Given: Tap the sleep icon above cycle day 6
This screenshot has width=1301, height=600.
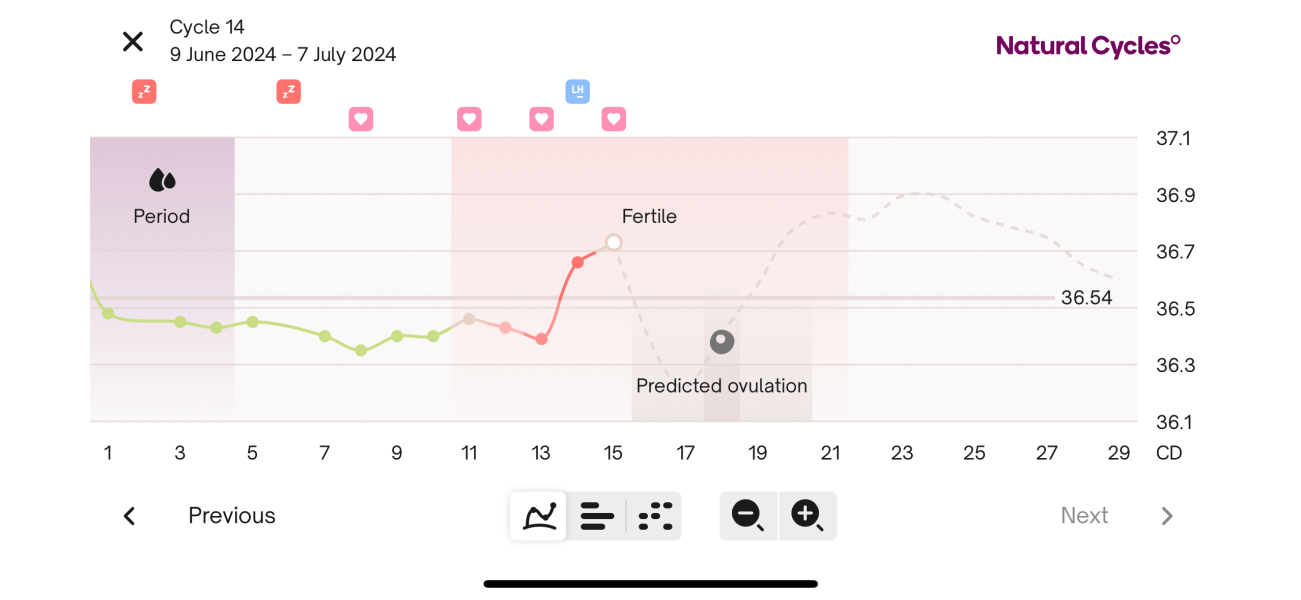Looking at the screenshot, I should (x=288, y=92).
